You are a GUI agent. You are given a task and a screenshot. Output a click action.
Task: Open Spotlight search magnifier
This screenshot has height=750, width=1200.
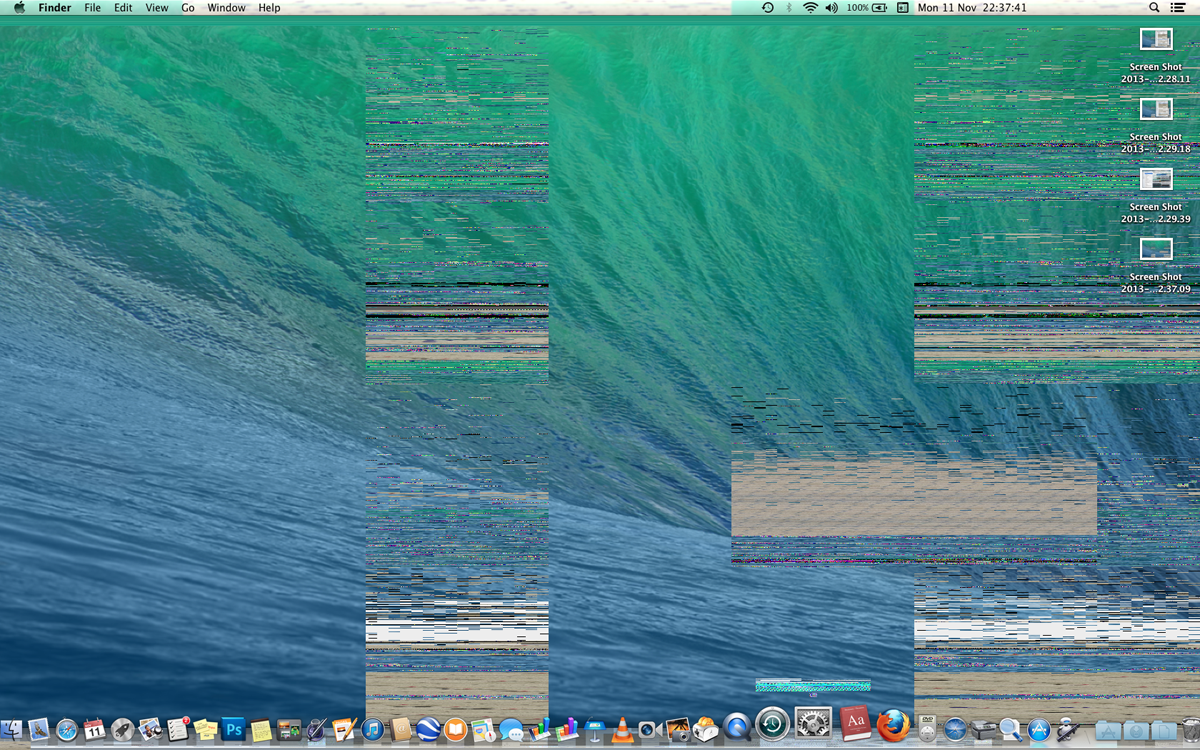tap(1154, 8)
